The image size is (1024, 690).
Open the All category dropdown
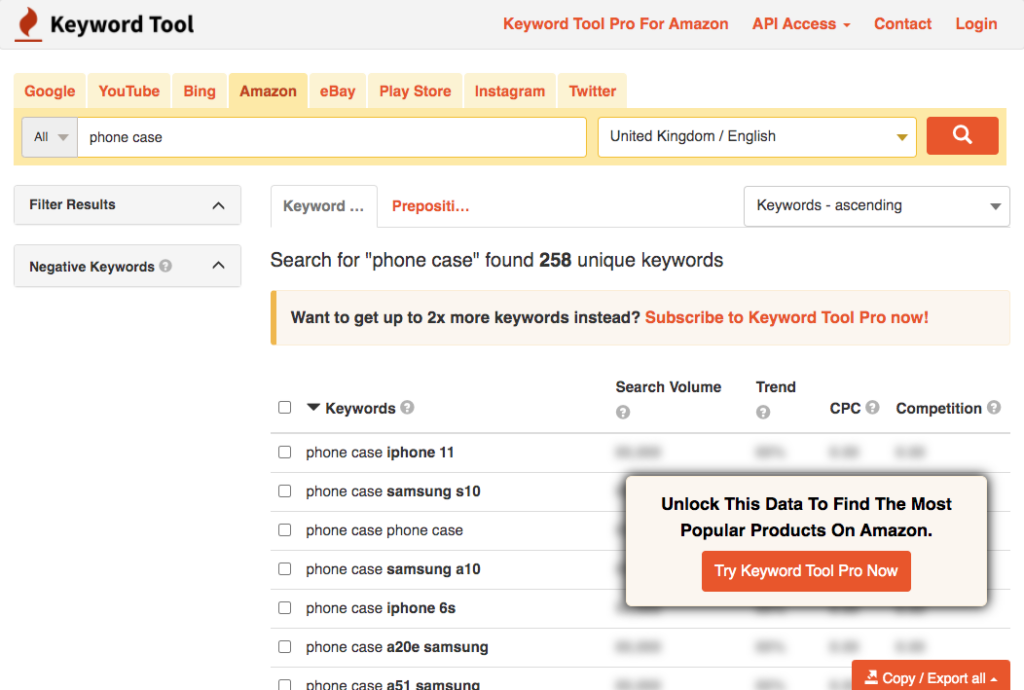(x=50, y=137)
